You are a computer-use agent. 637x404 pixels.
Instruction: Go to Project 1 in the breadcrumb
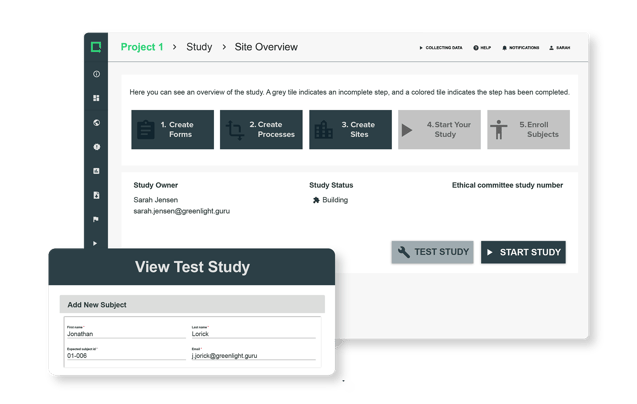141,47
